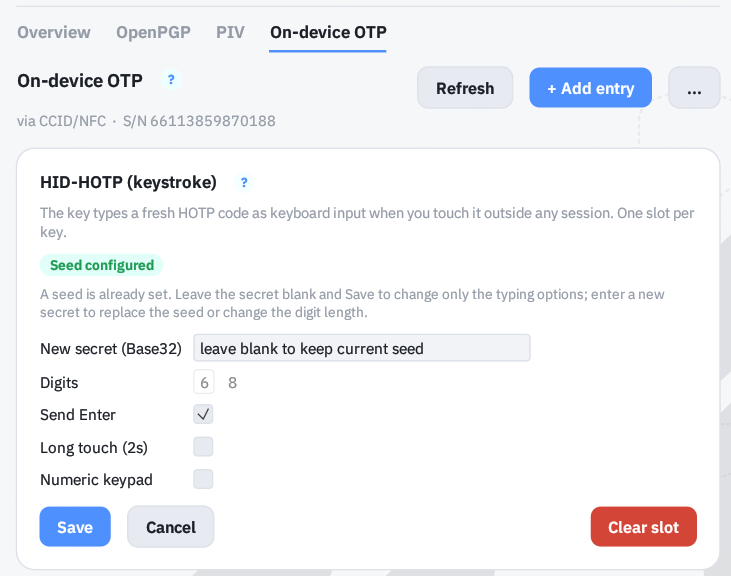The width and height of the screenshot is (731, 576).
Task: Switch to the OpenPGP tab
Action: click(153, 32)
